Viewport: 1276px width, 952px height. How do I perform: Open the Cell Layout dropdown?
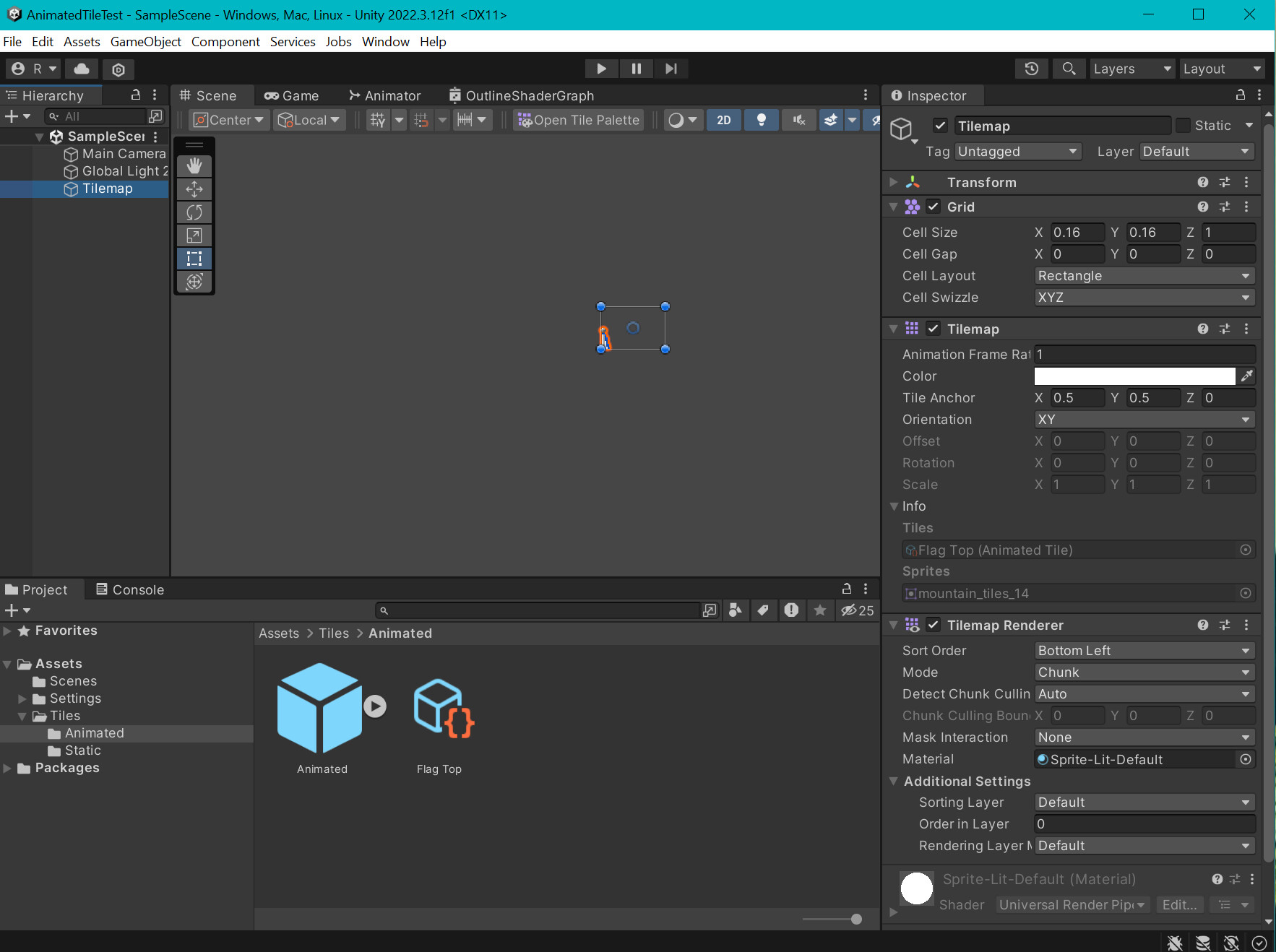(1144, 275)
